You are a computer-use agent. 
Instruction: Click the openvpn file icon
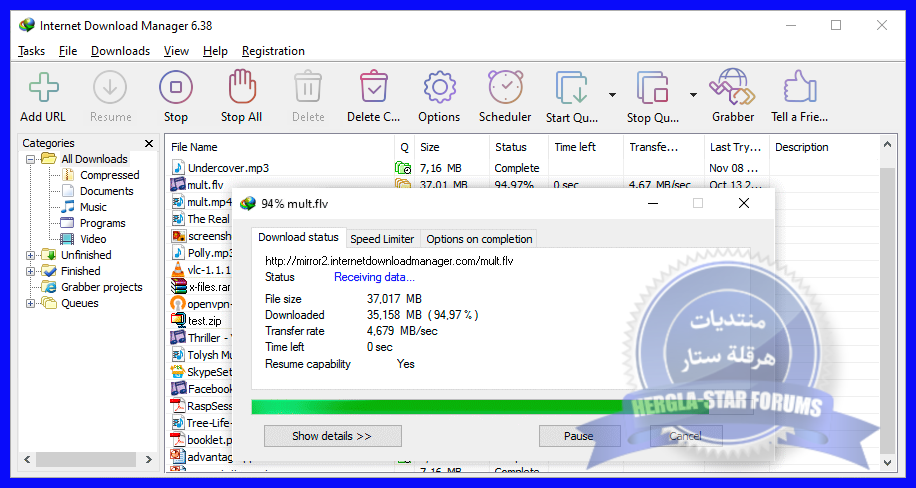[178, 304]
